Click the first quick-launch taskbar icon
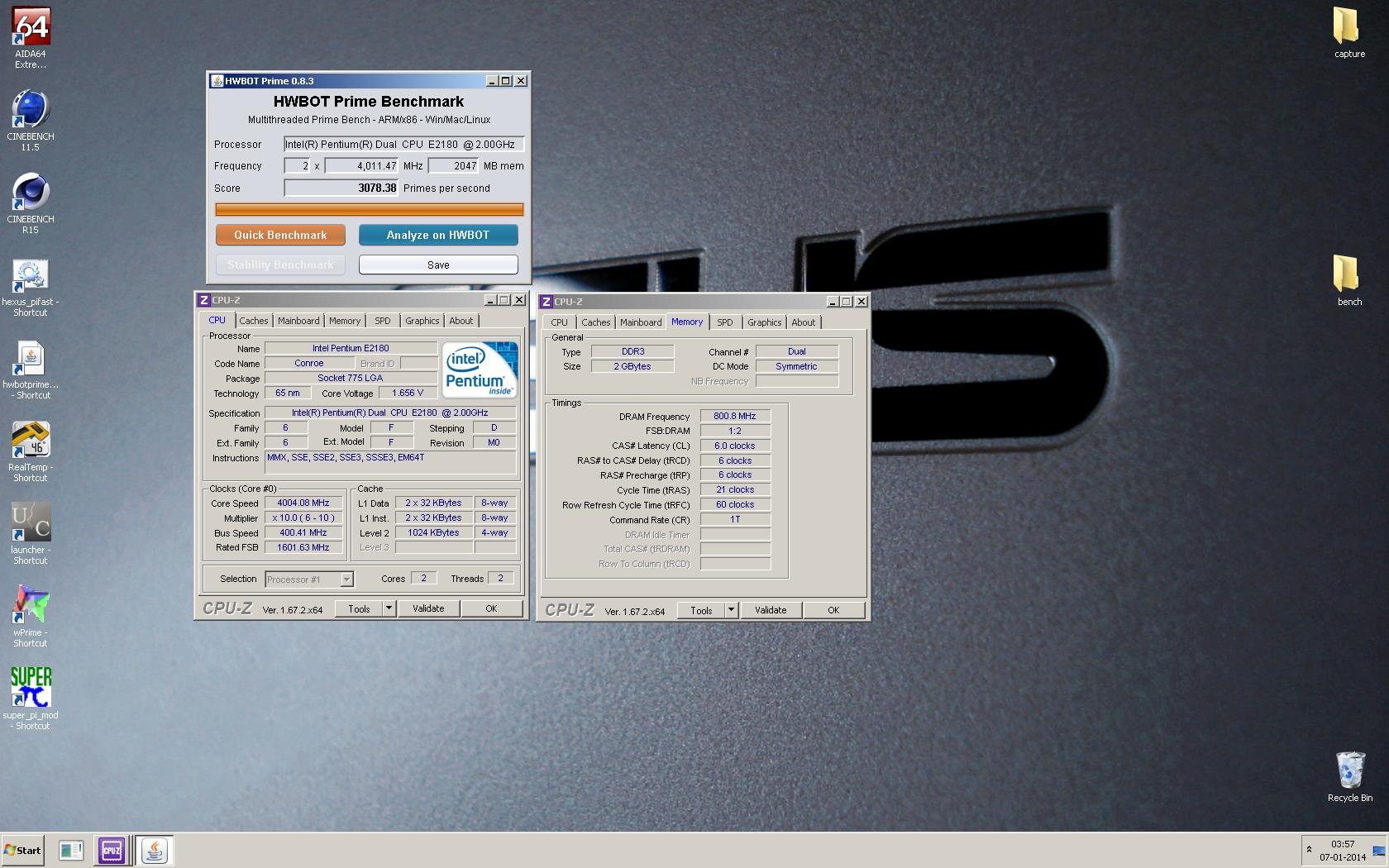Screen dimensions: 1389x868 71,850
